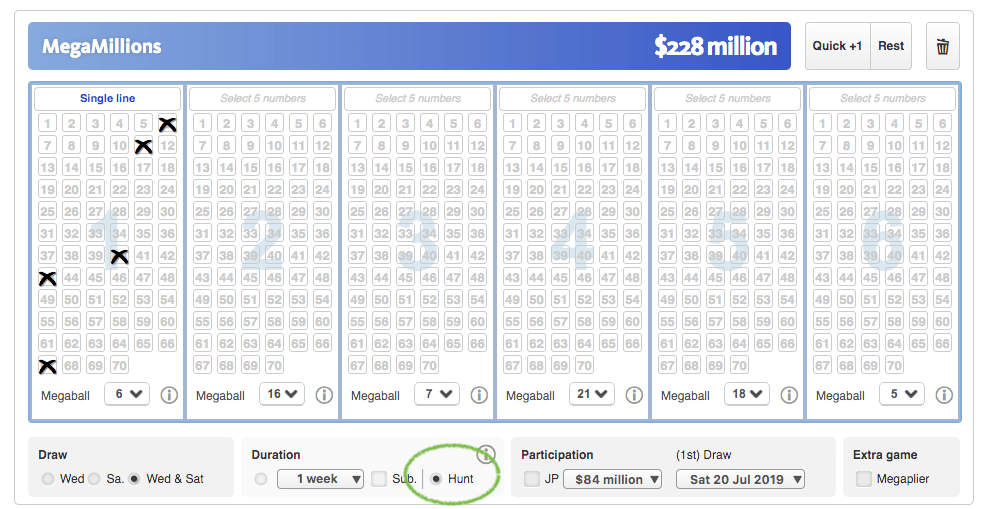Viewport: 983px width, 509px height.
Task: Click the info icon beside first Megaball dropdown
Action: 169,395
